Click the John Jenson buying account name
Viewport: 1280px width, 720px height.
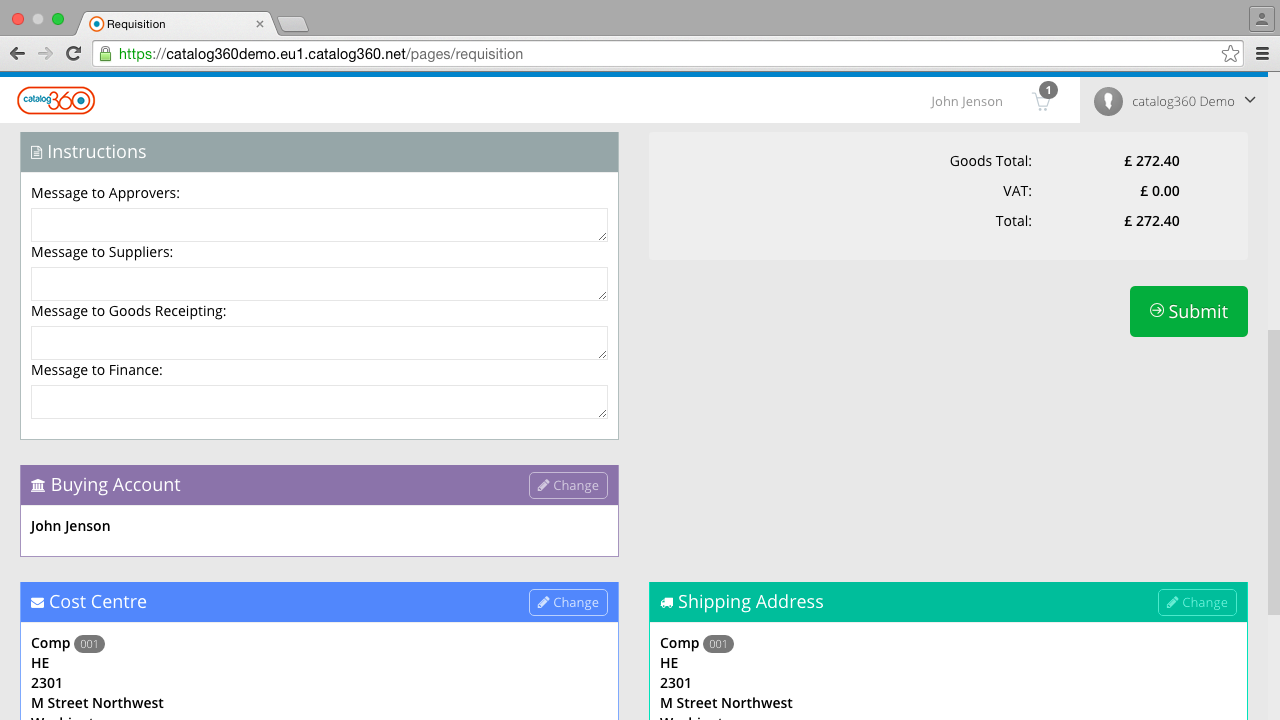tap(71, 526)
